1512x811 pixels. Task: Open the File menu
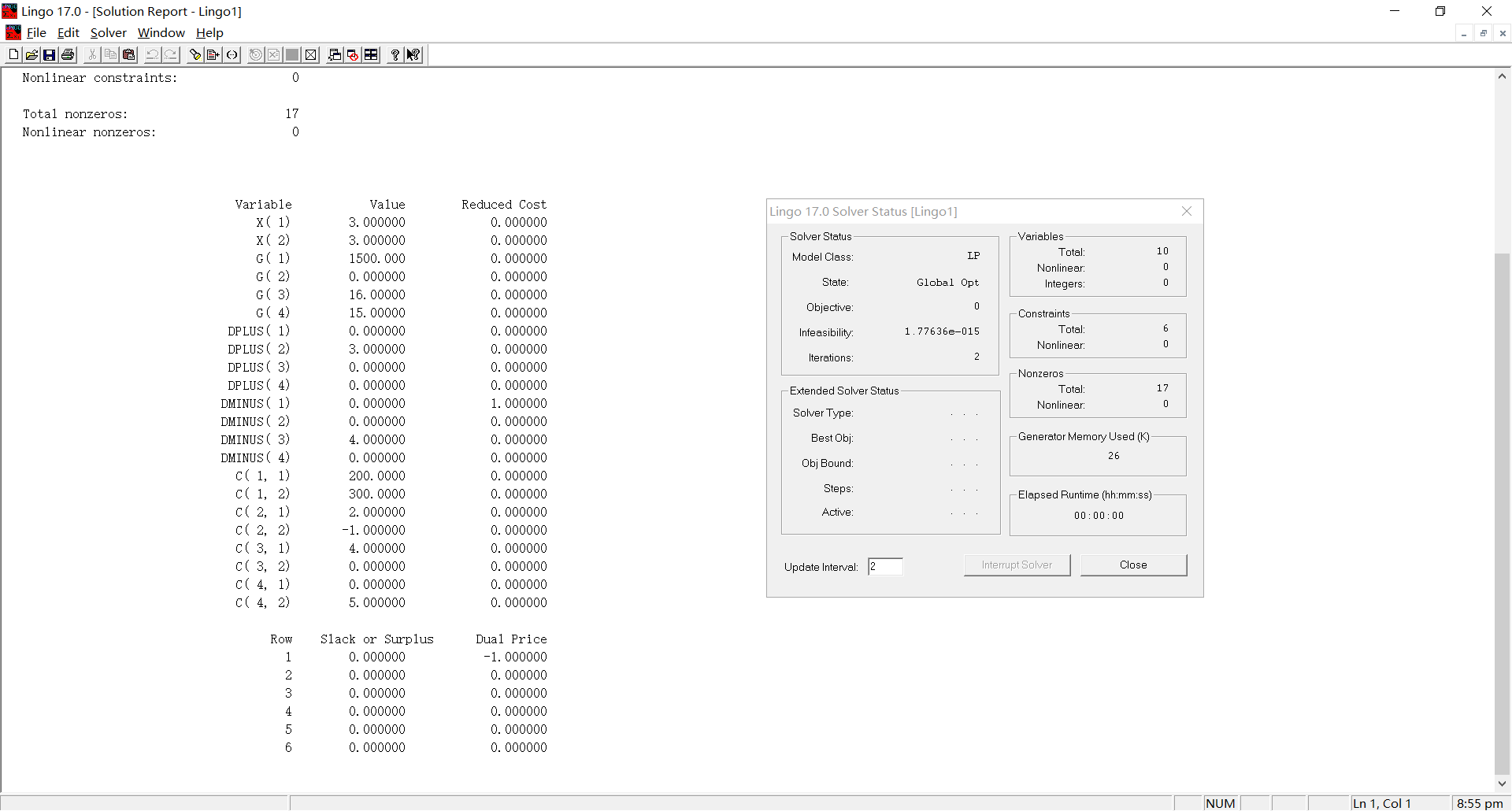(x=36, y=33)
